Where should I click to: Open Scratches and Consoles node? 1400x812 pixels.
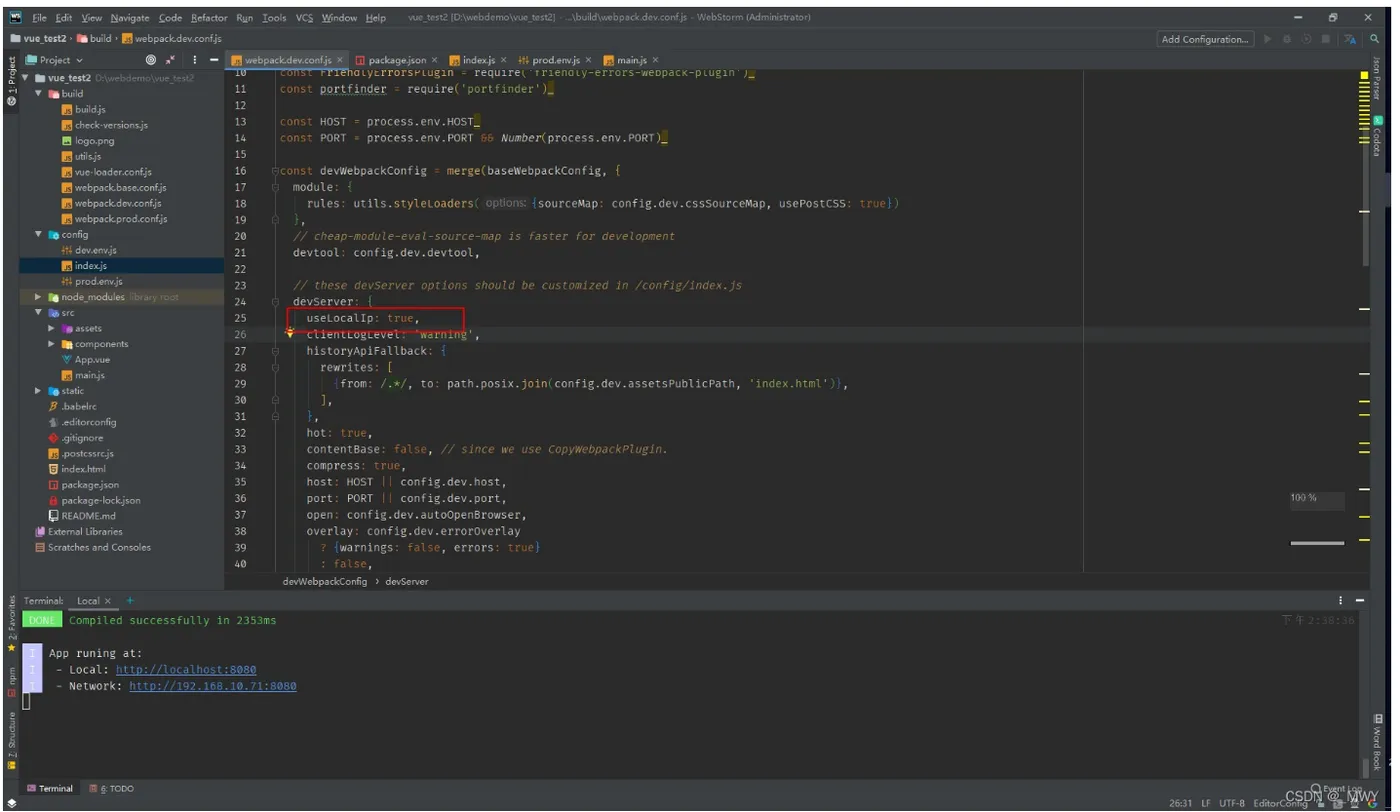click(99, 547)
